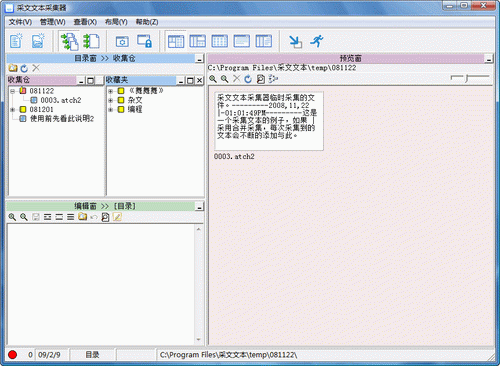Select the first layout icon in toolbar
Viewport: 500px width, 366px height.
(x=176, y=41)
